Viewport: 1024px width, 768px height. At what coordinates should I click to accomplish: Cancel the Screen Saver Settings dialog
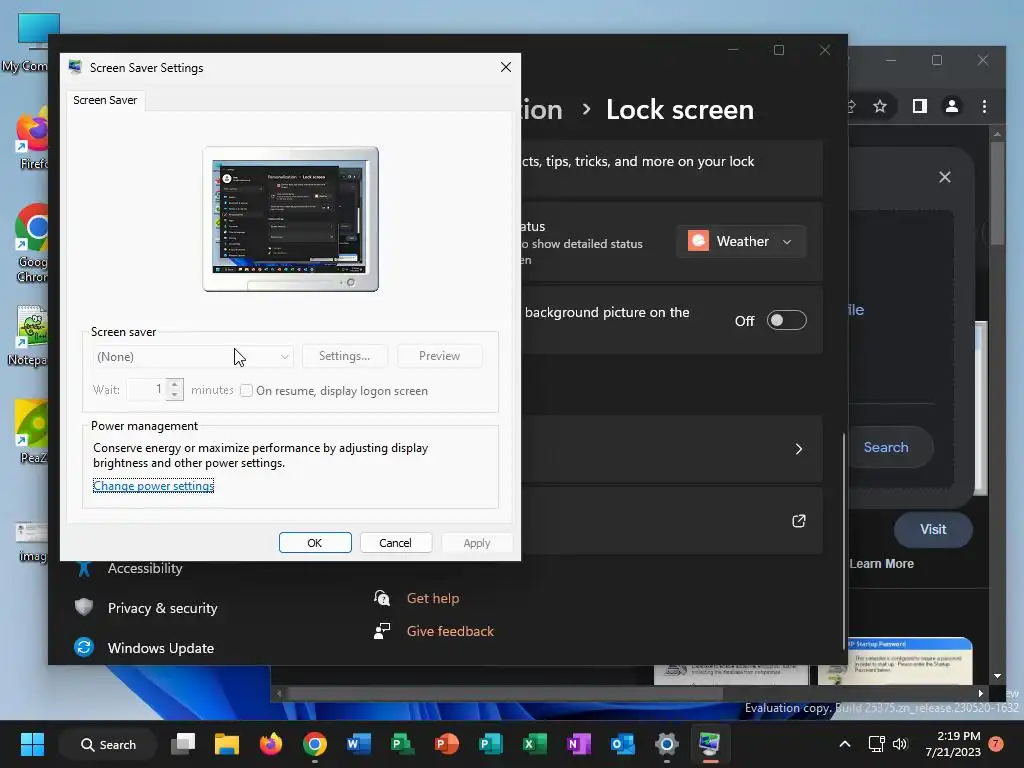coord(396,543)
